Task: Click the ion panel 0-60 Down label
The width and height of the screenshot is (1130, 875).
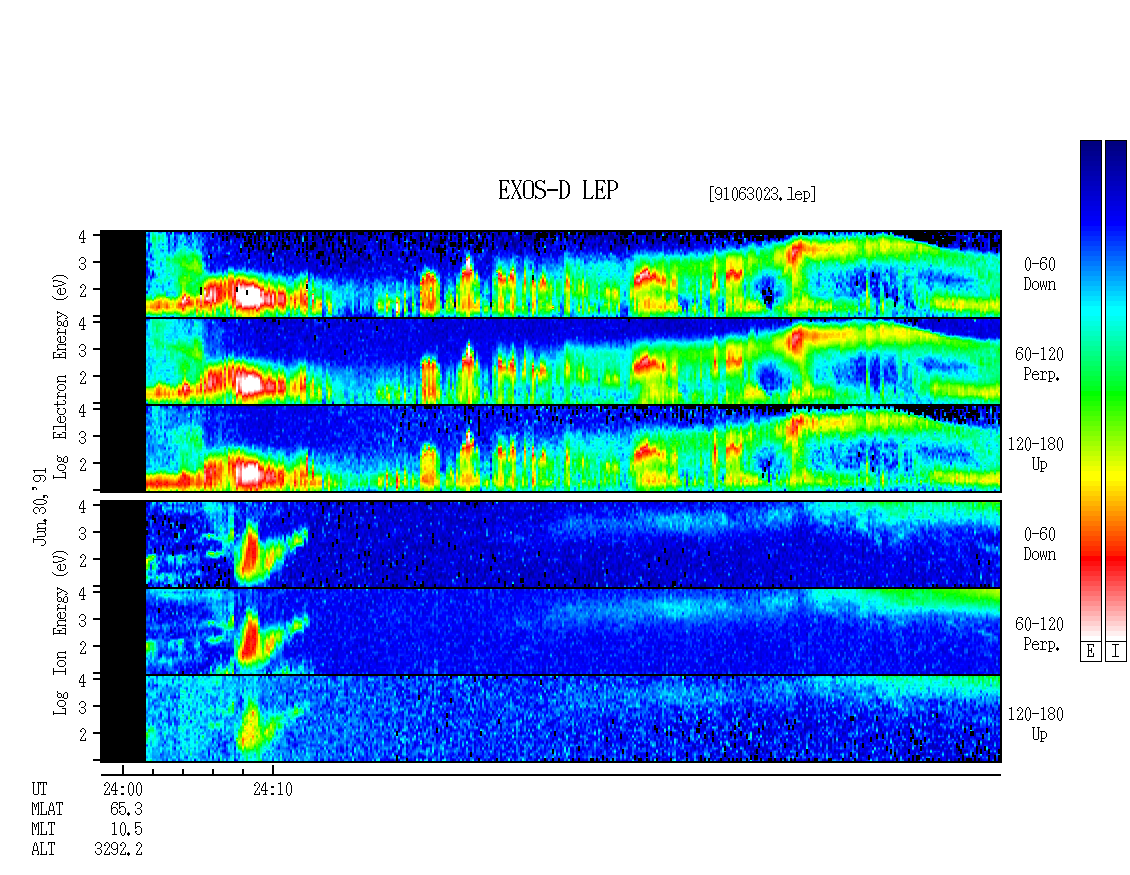Action: pos(1039,544)
